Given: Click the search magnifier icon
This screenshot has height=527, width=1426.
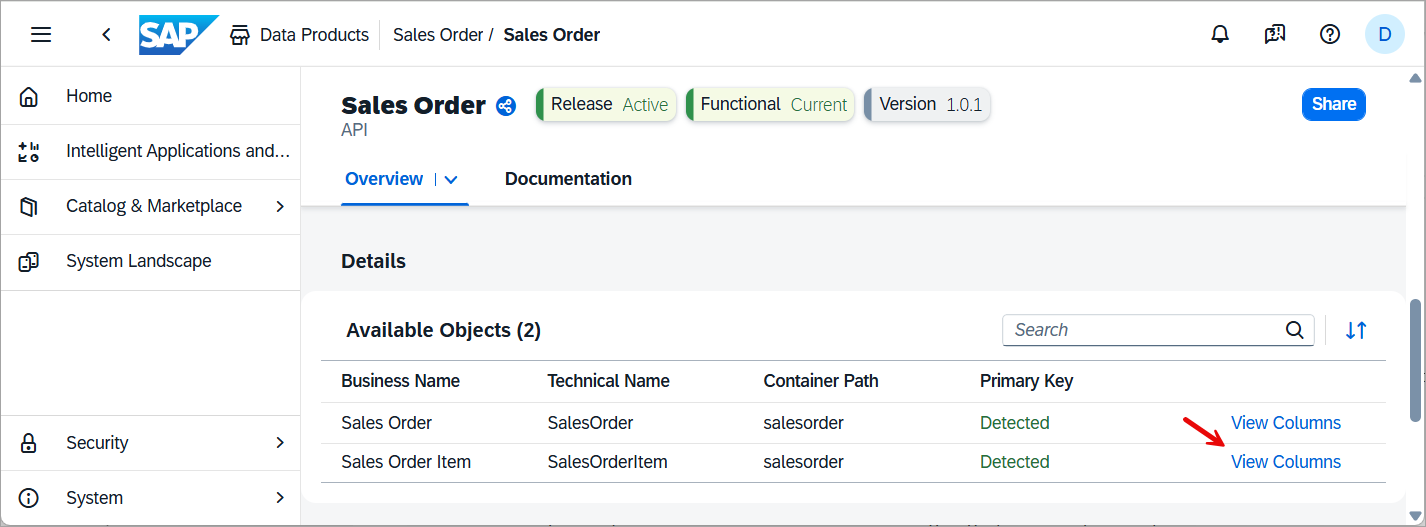Looking at the screenshot, I should point(1294,330).
